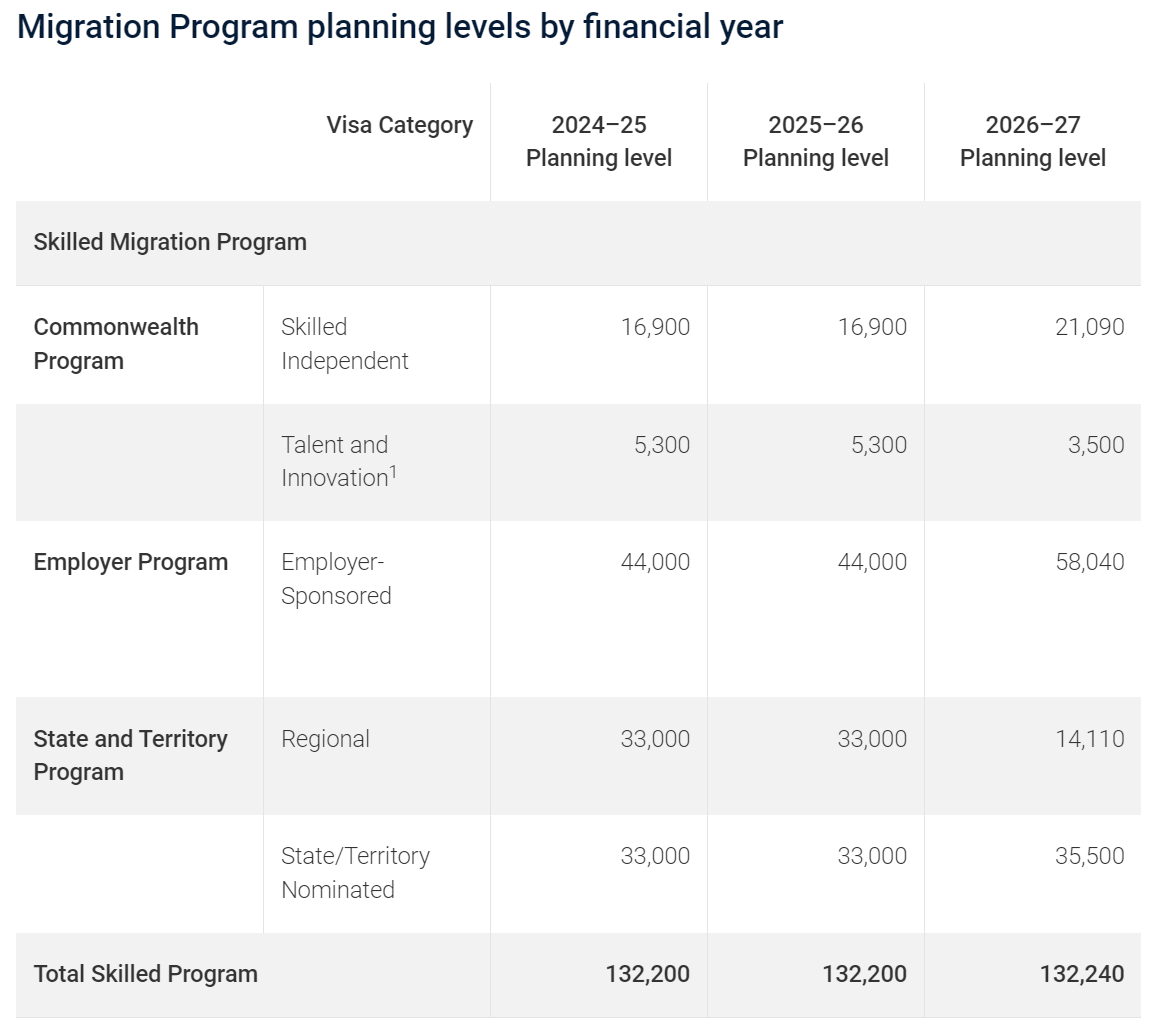Open the Talent and Innovation footnote 1

(393, 471)
